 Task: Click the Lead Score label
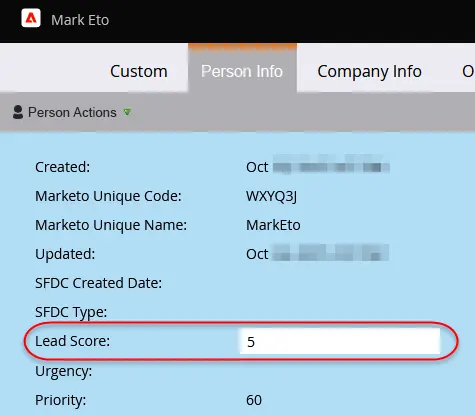pos(72,341)
